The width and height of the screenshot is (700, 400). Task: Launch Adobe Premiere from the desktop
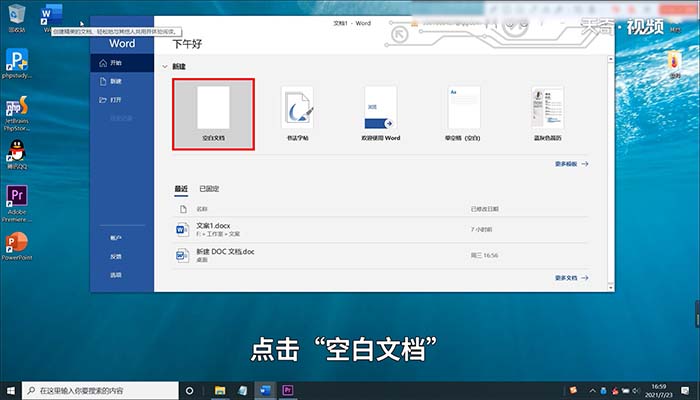[x=17, y=204]
